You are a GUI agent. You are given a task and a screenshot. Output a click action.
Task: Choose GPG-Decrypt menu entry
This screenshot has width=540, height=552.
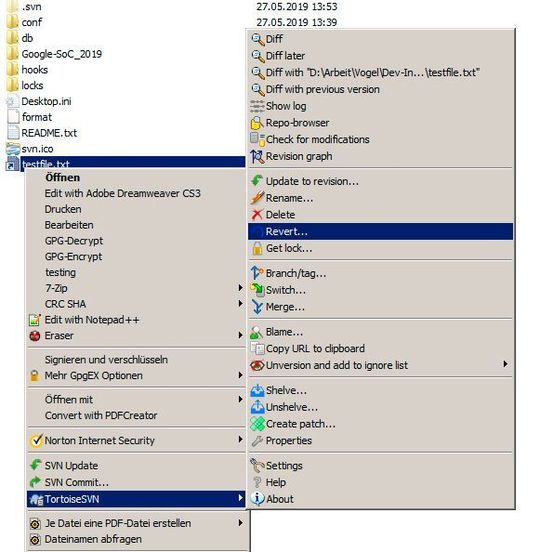point(136,241)
